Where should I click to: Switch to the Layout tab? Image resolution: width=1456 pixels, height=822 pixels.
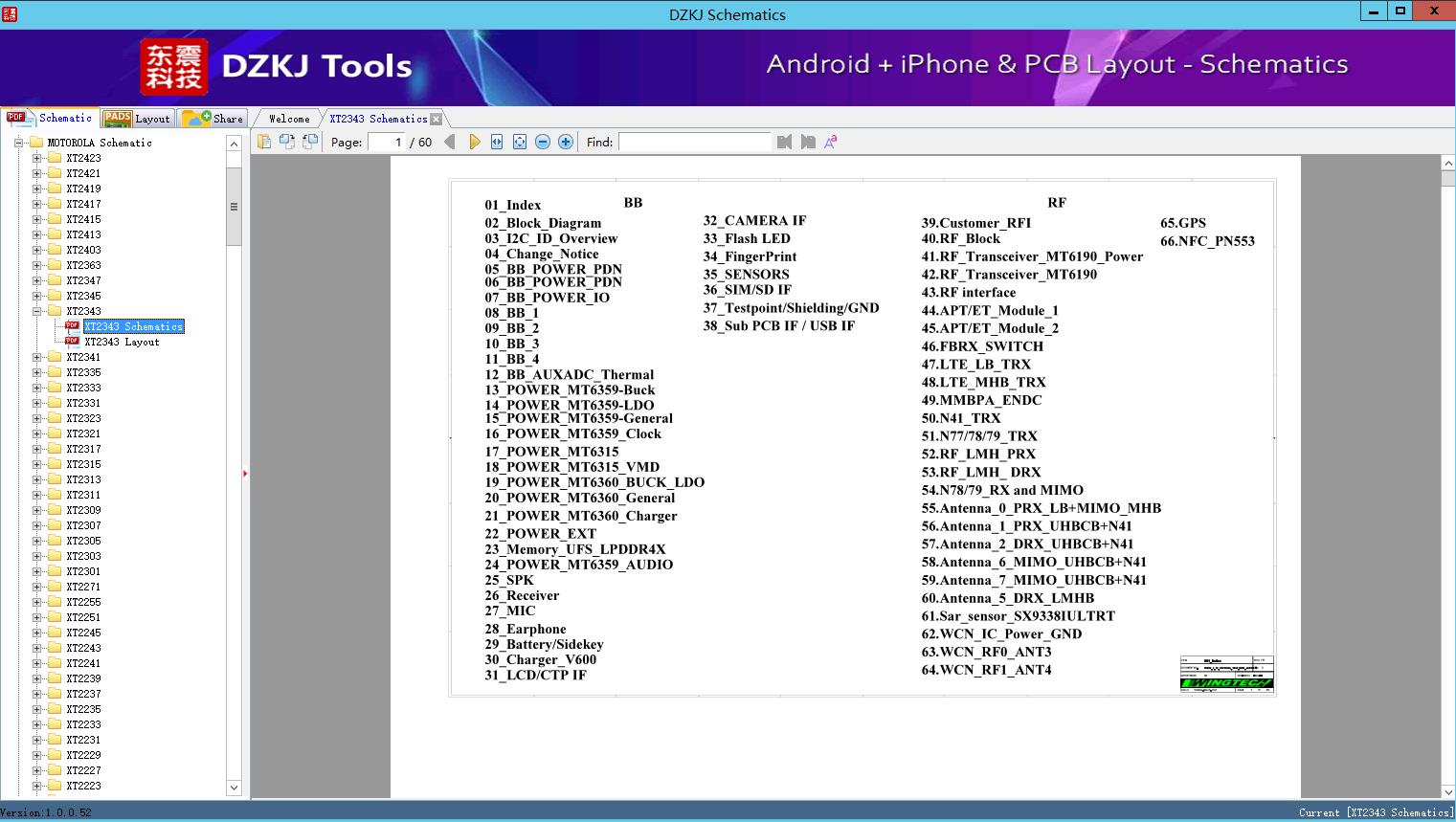tap(137, 119)
